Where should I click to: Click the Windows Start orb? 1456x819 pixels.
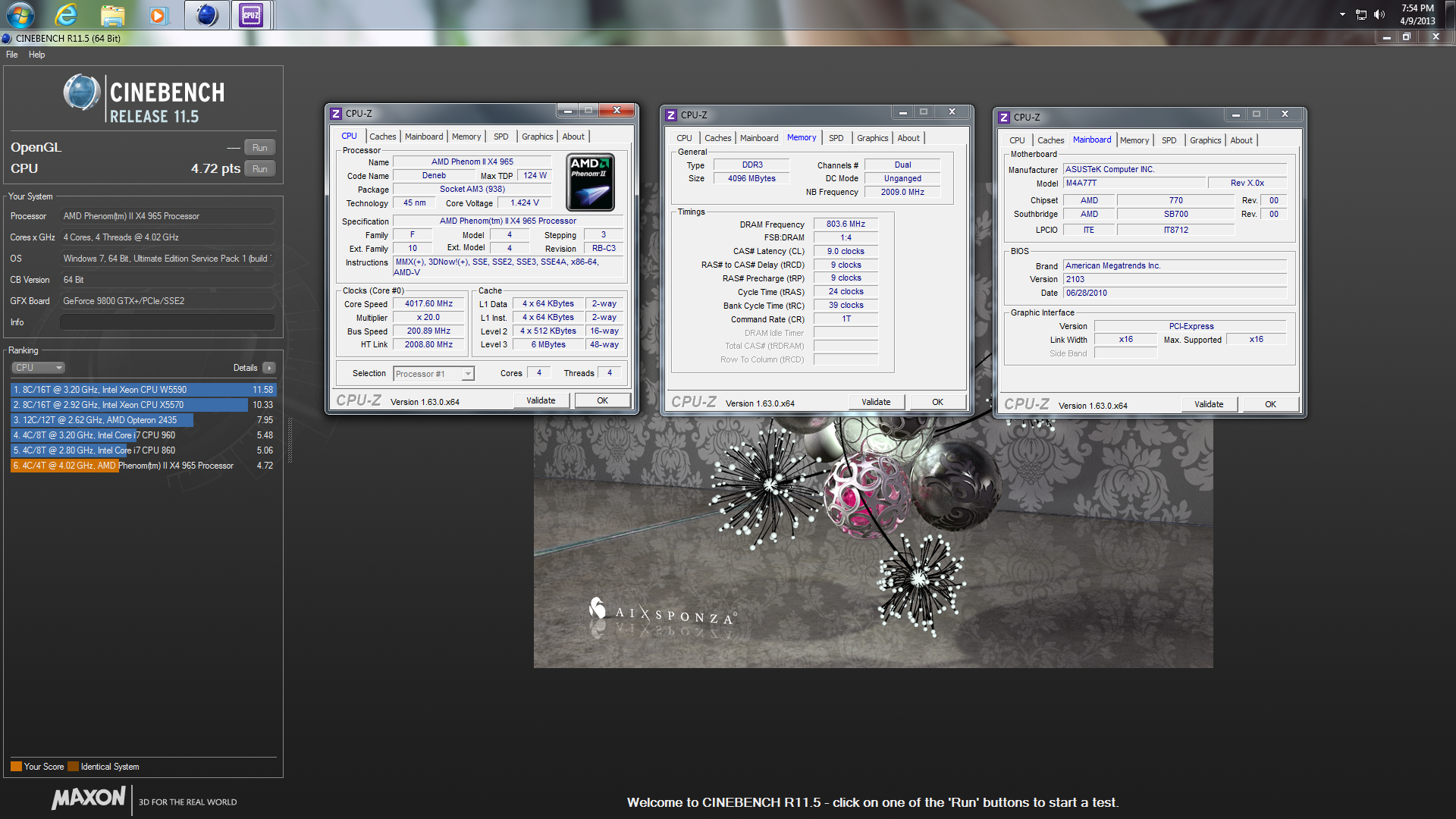(20, 14)
